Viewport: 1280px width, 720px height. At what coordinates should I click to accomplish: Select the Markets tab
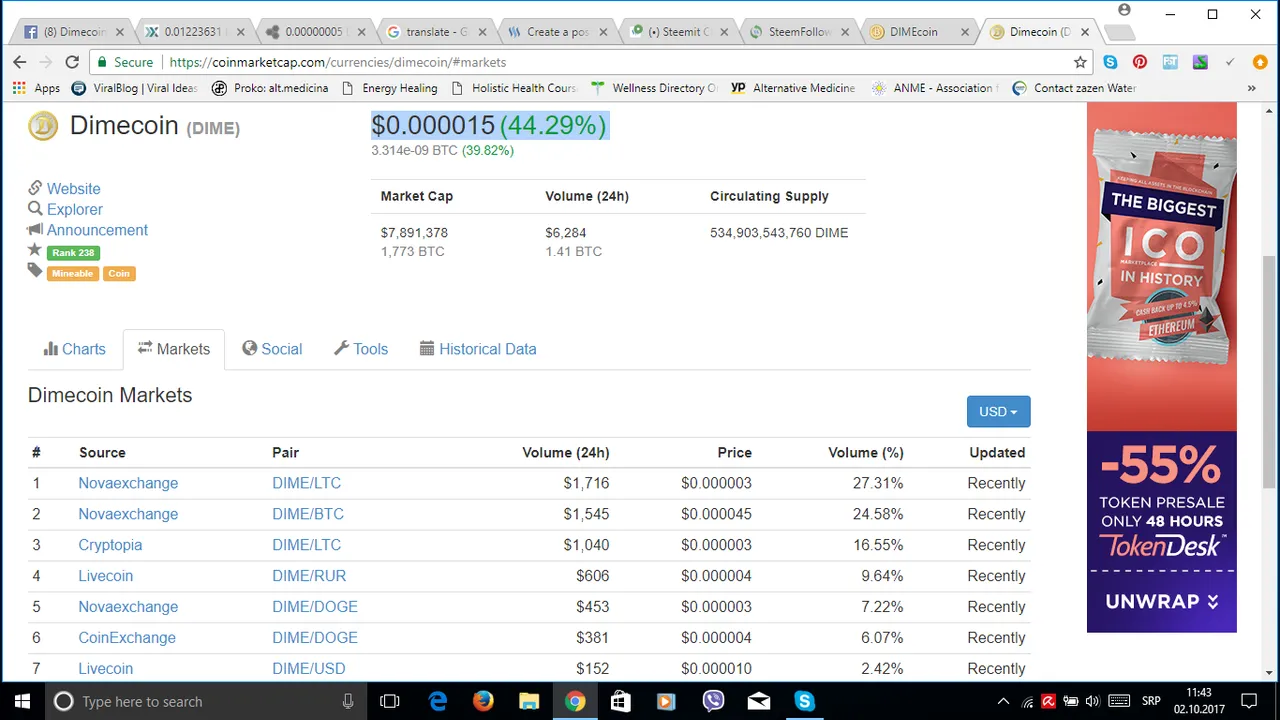click(x=174, y=349)
